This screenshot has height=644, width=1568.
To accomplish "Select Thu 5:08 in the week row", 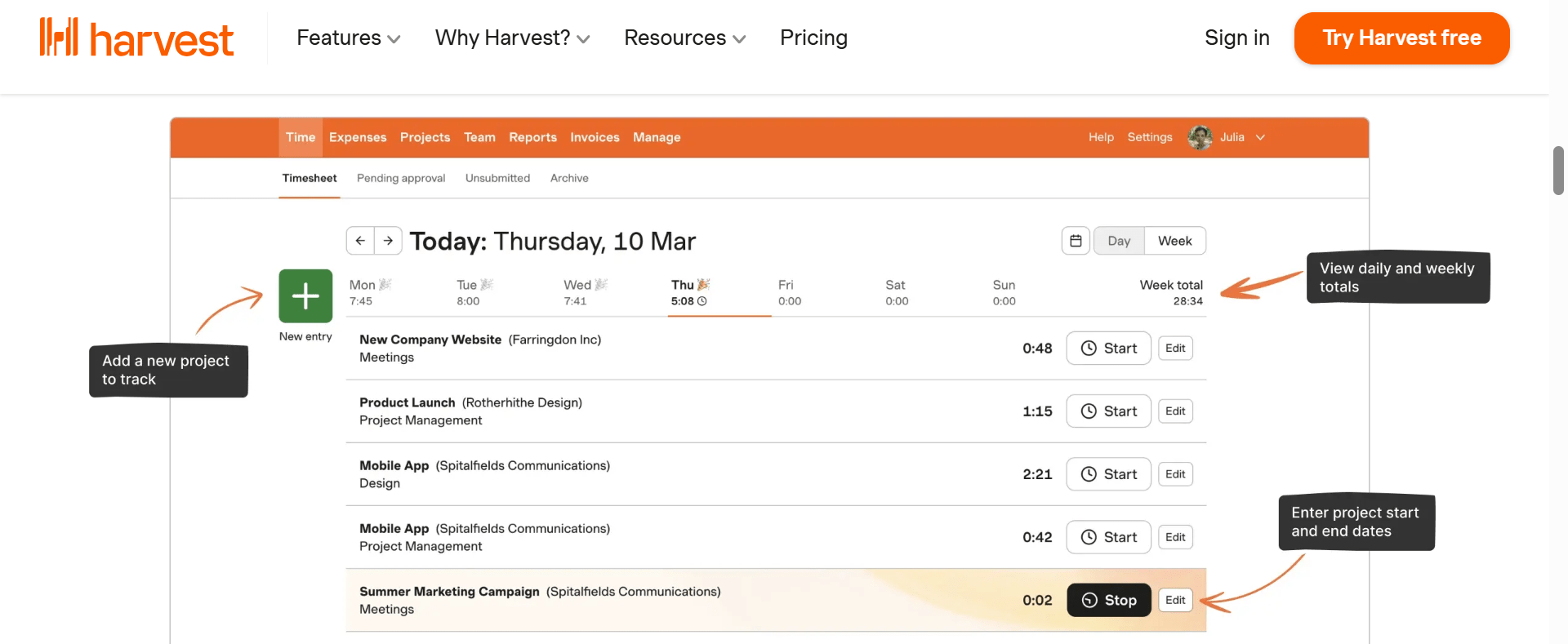I will coord(690,292).
